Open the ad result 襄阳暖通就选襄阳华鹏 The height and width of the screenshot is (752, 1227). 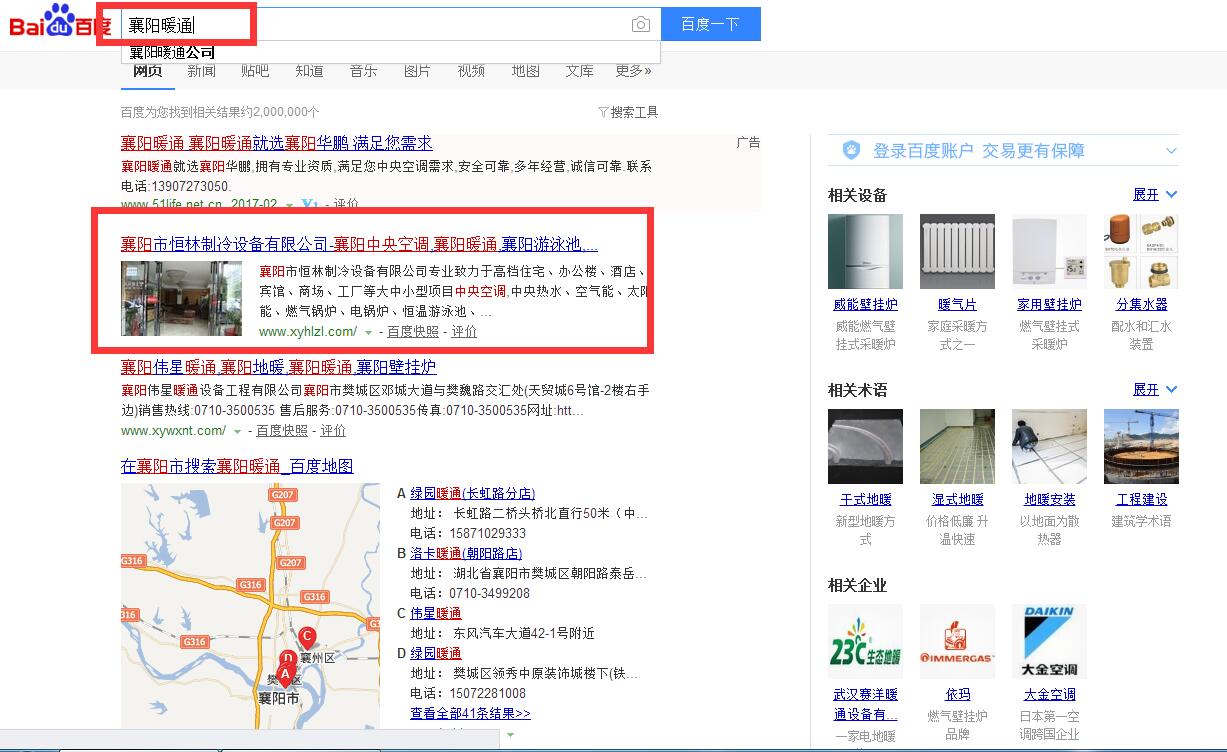277,143
